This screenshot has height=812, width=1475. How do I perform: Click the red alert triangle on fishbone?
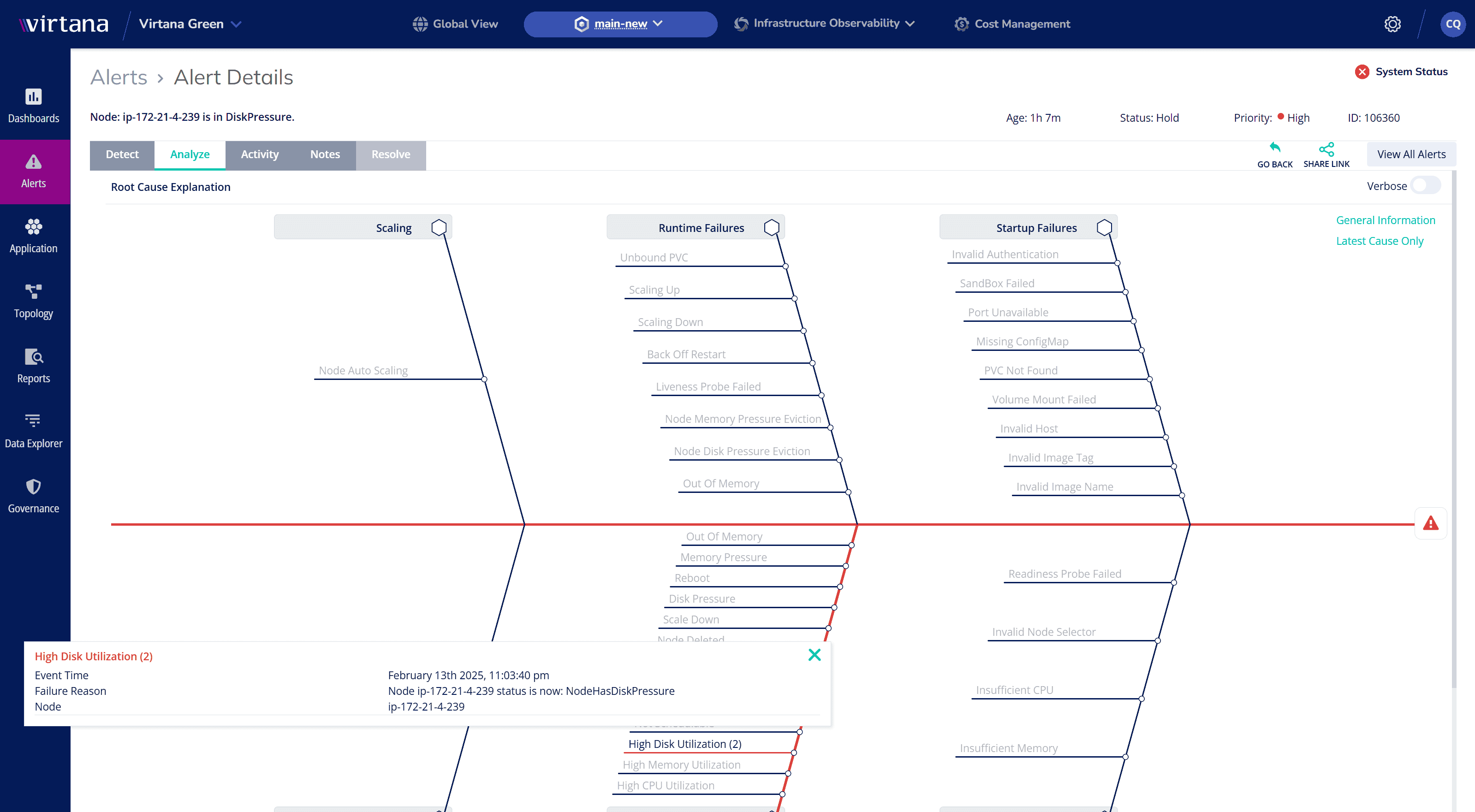pos(1430,523)
